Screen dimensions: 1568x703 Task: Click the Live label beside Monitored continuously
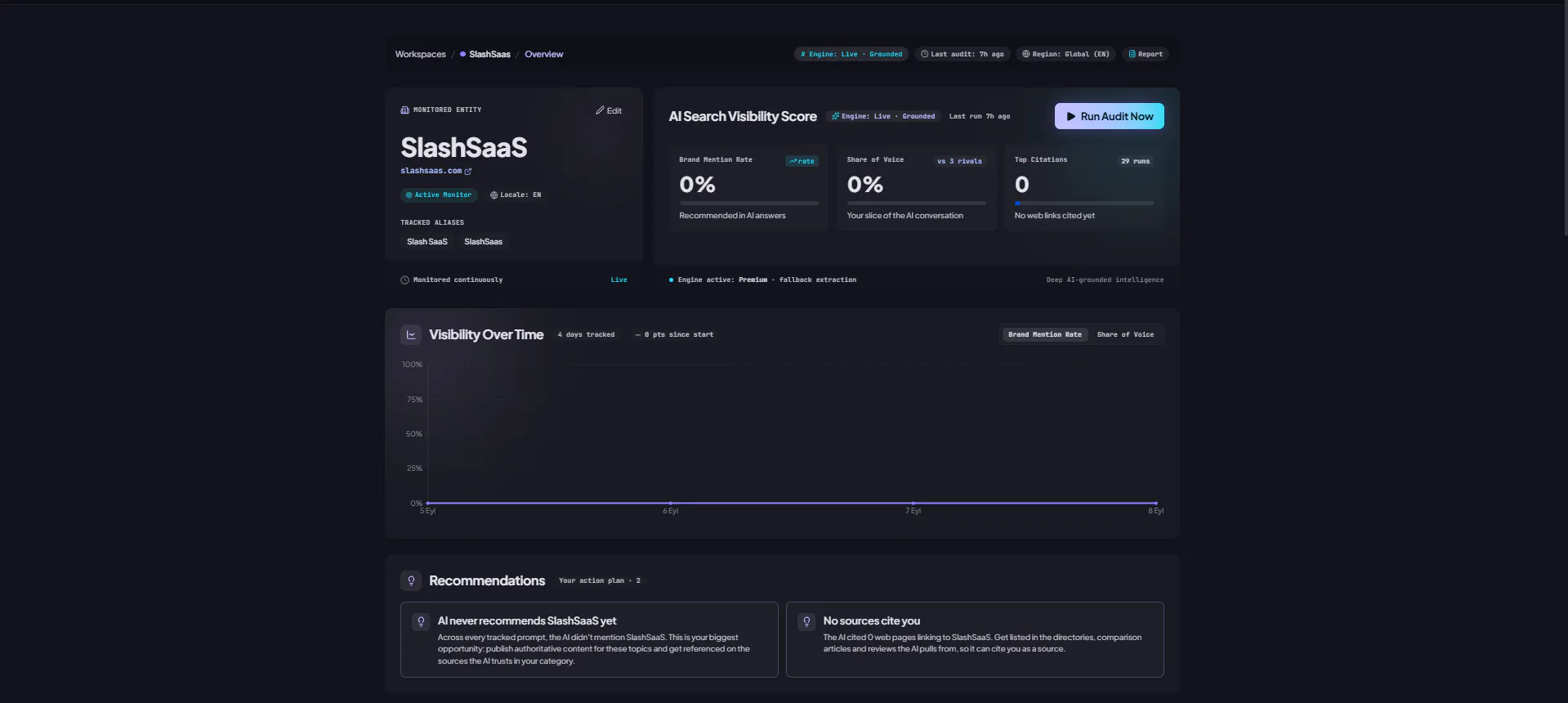coord(619,280)
